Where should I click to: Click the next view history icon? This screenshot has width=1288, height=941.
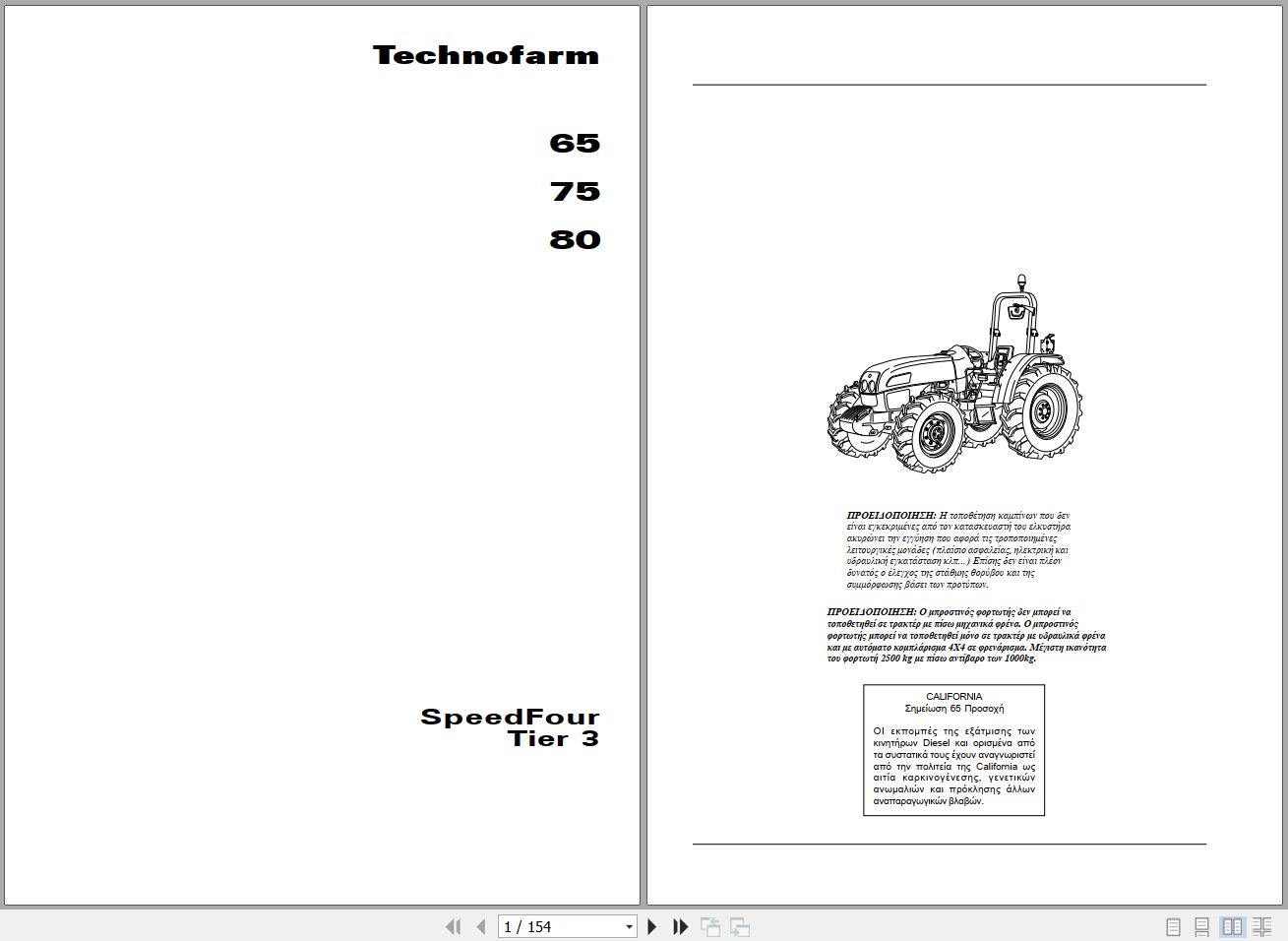[739, 926]
